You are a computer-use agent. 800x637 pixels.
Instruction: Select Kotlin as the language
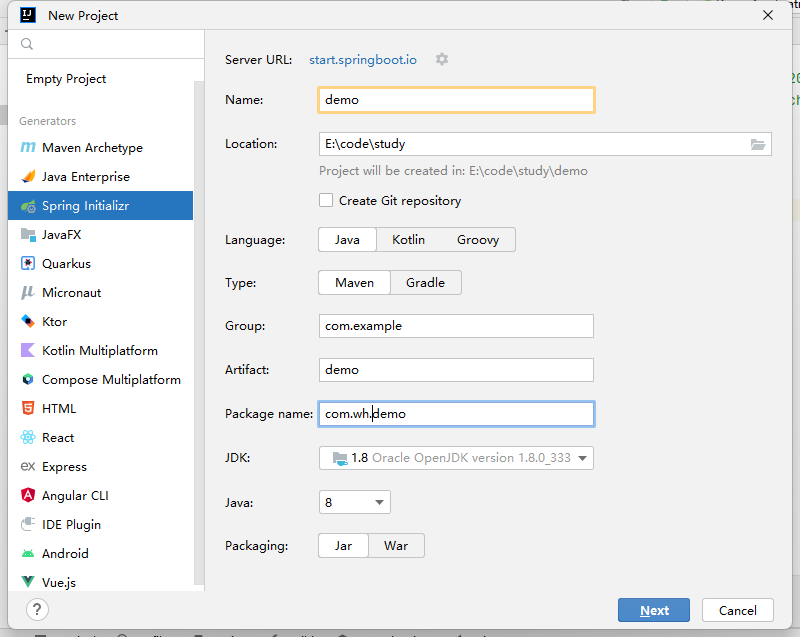pos(408,240)
